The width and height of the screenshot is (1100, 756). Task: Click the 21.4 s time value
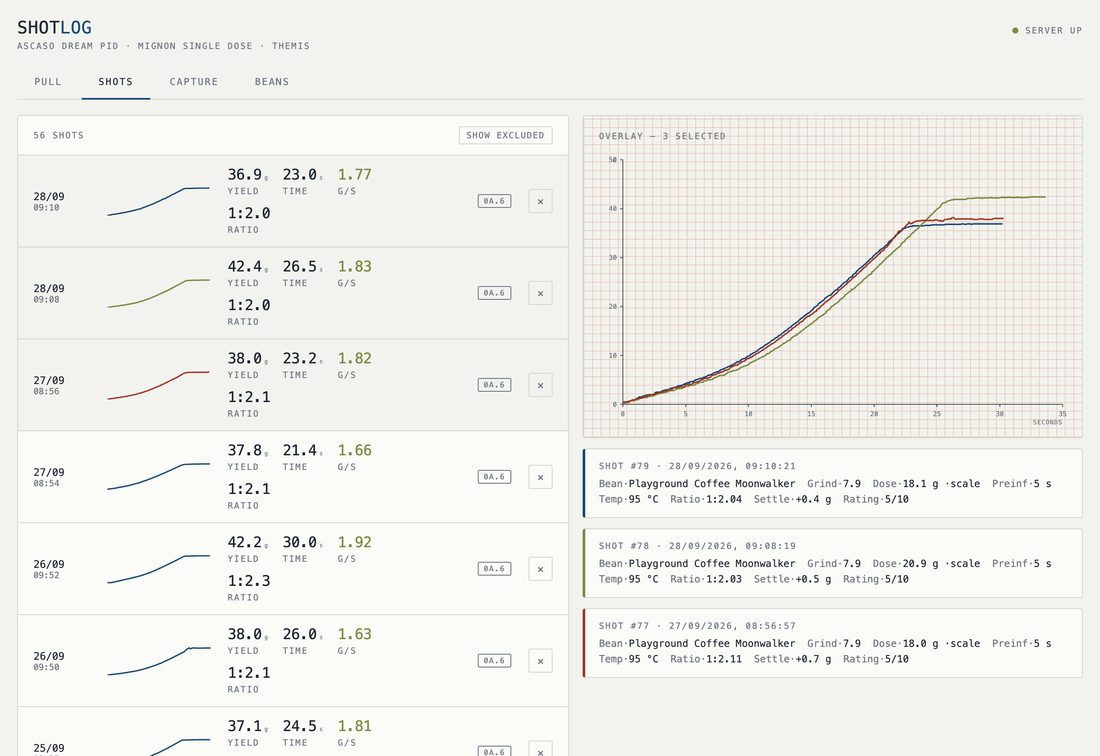(x=300, y=450)
